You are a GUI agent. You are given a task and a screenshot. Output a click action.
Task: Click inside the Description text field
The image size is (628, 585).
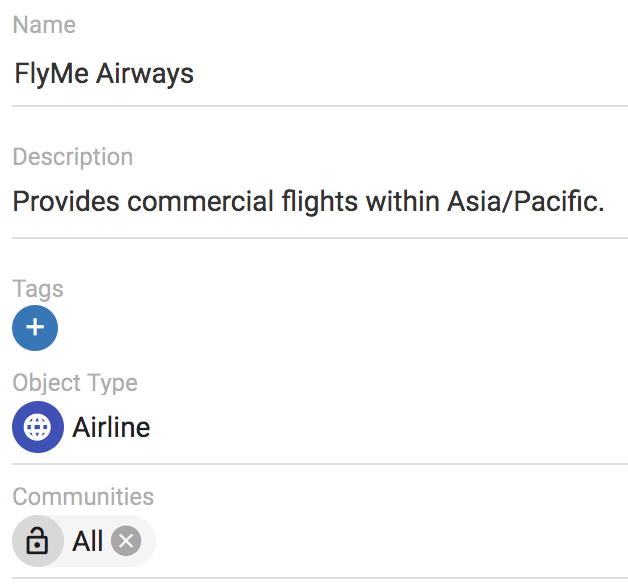(x=300, y=202)
